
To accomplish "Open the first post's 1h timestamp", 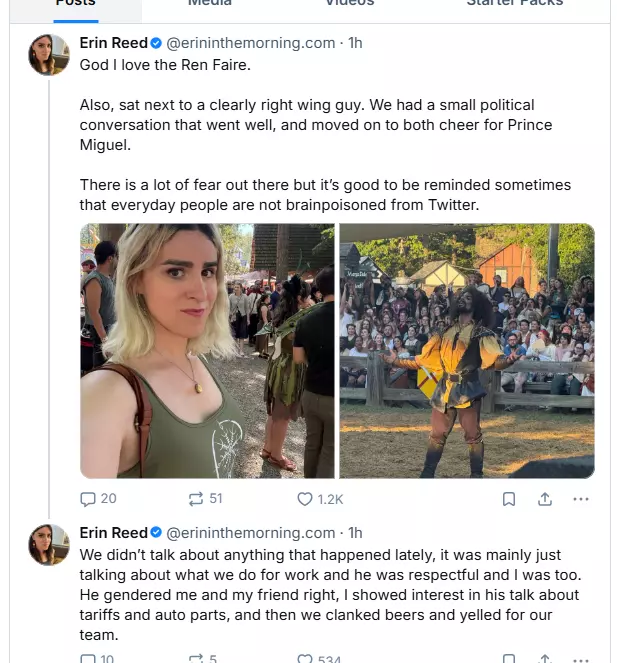I will (355, 43).
